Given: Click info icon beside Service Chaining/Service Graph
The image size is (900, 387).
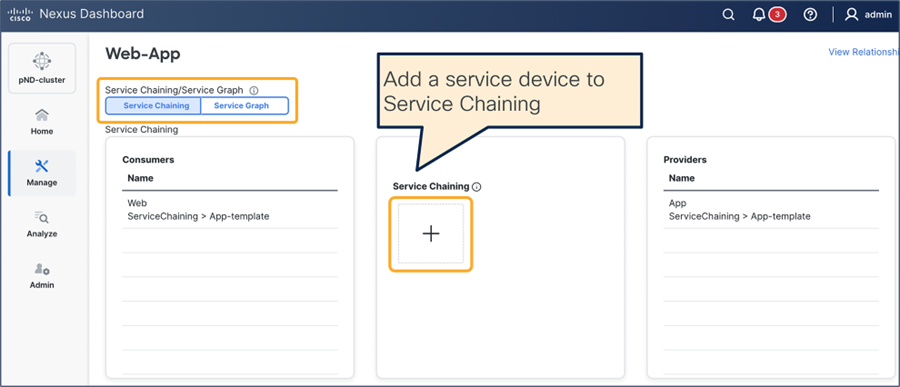Looking at the screenshot, I should click(x=254, y=90).
